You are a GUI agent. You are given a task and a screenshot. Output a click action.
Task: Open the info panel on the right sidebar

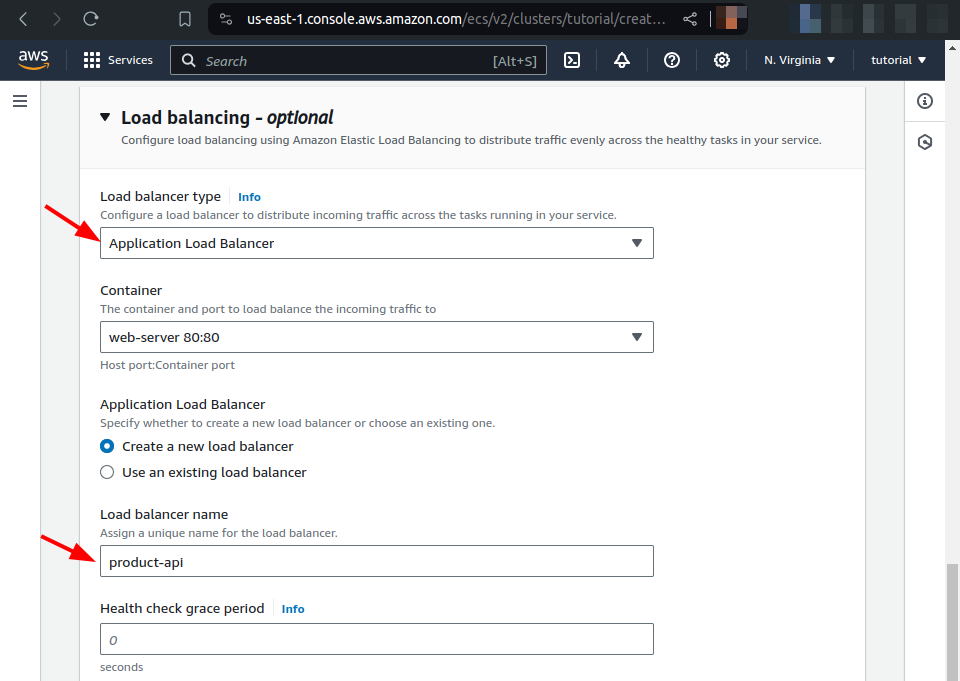pos(925,101)
